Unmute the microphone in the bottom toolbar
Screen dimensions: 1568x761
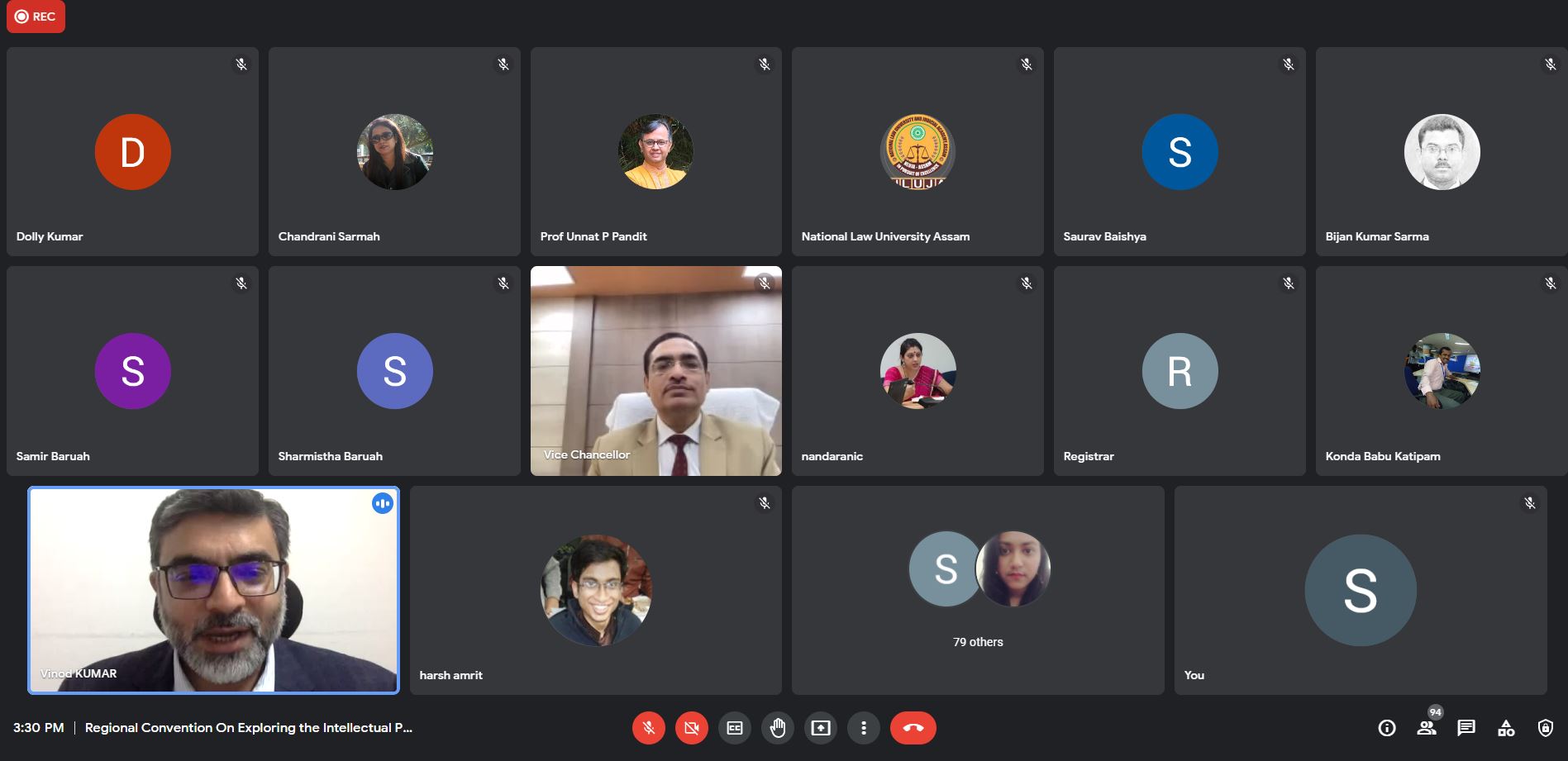(x=649, y=728)
